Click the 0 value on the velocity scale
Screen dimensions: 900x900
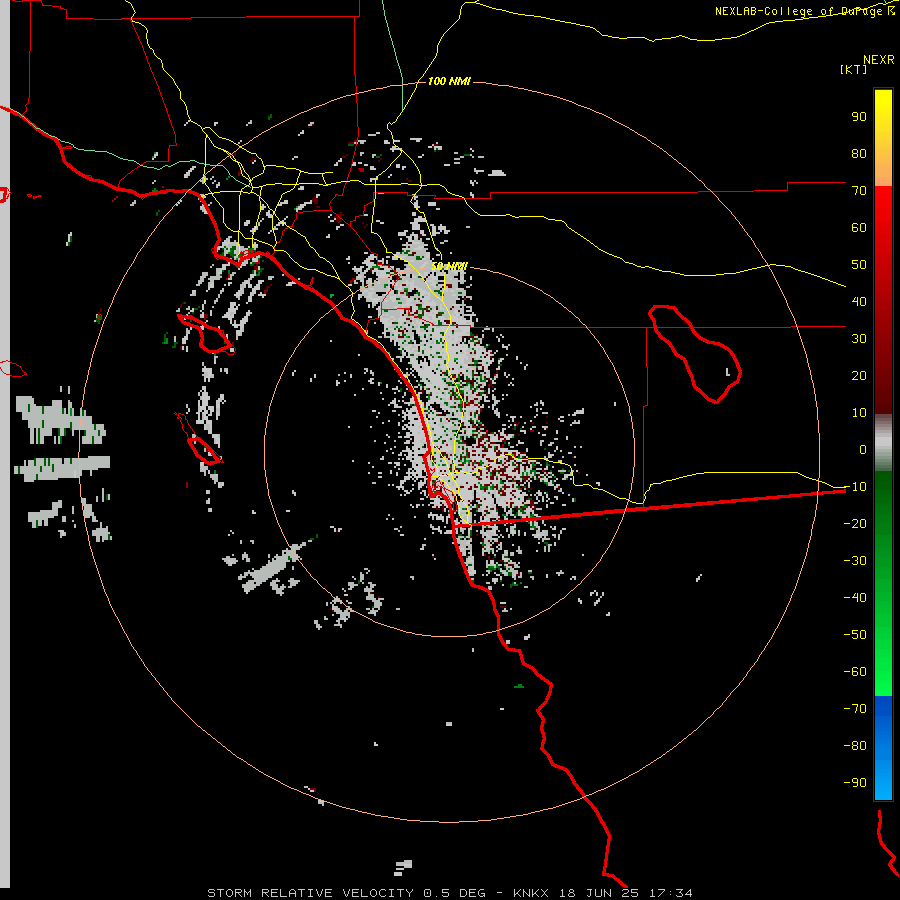click(x=863, y=450)
